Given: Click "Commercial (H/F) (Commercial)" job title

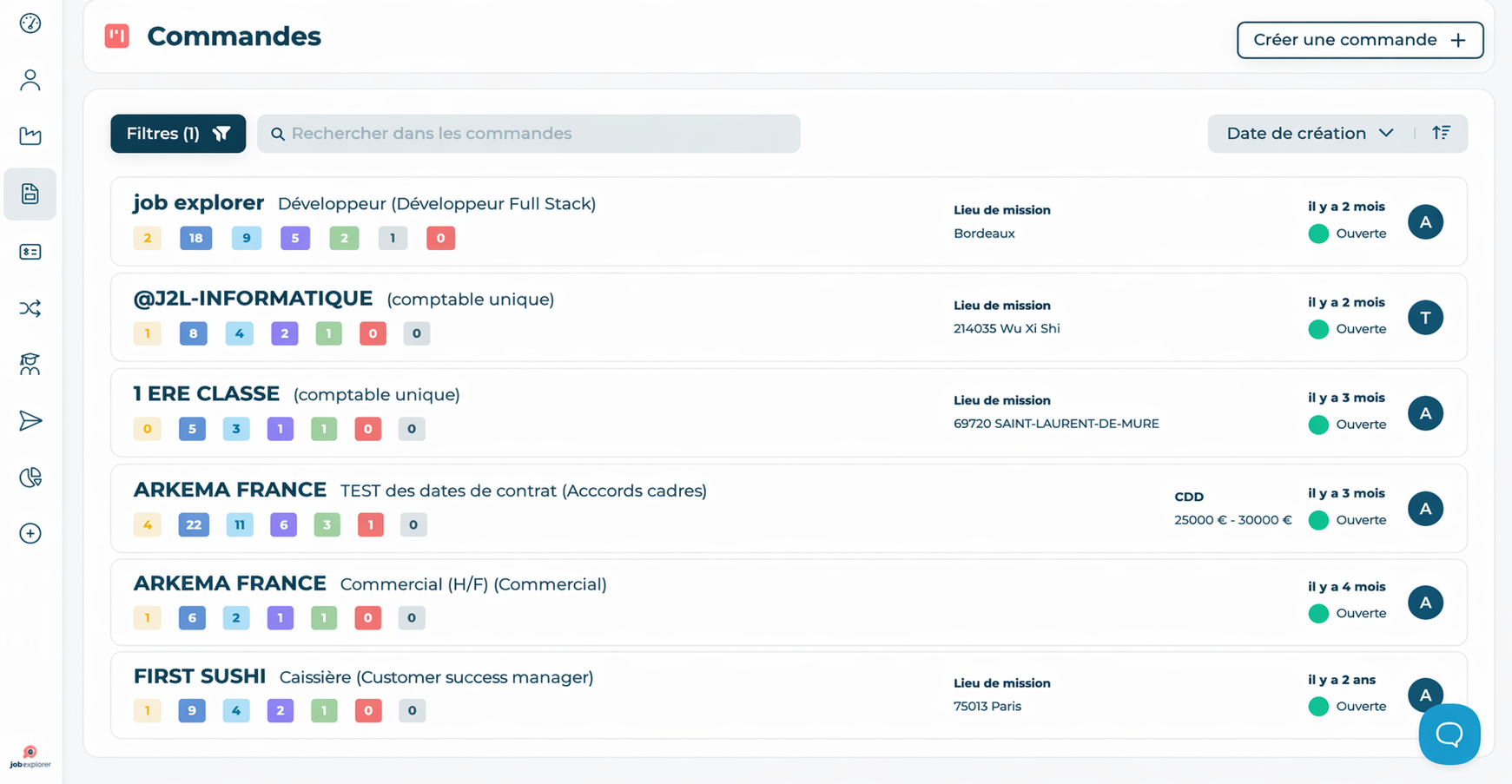Looking at the screenshot, I should coord(473,584).
